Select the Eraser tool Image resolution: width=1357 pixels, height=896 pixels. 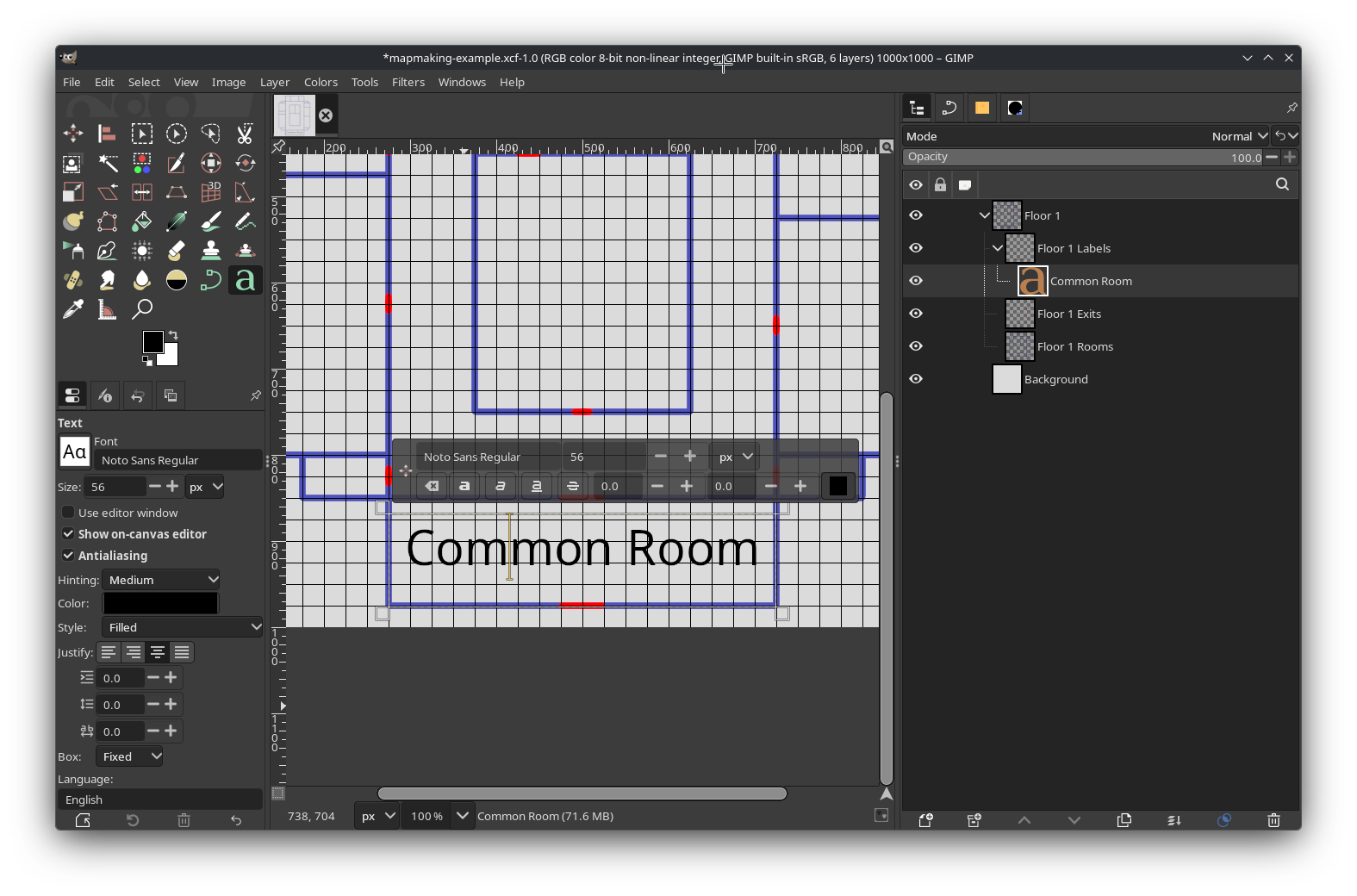point(177,251)
